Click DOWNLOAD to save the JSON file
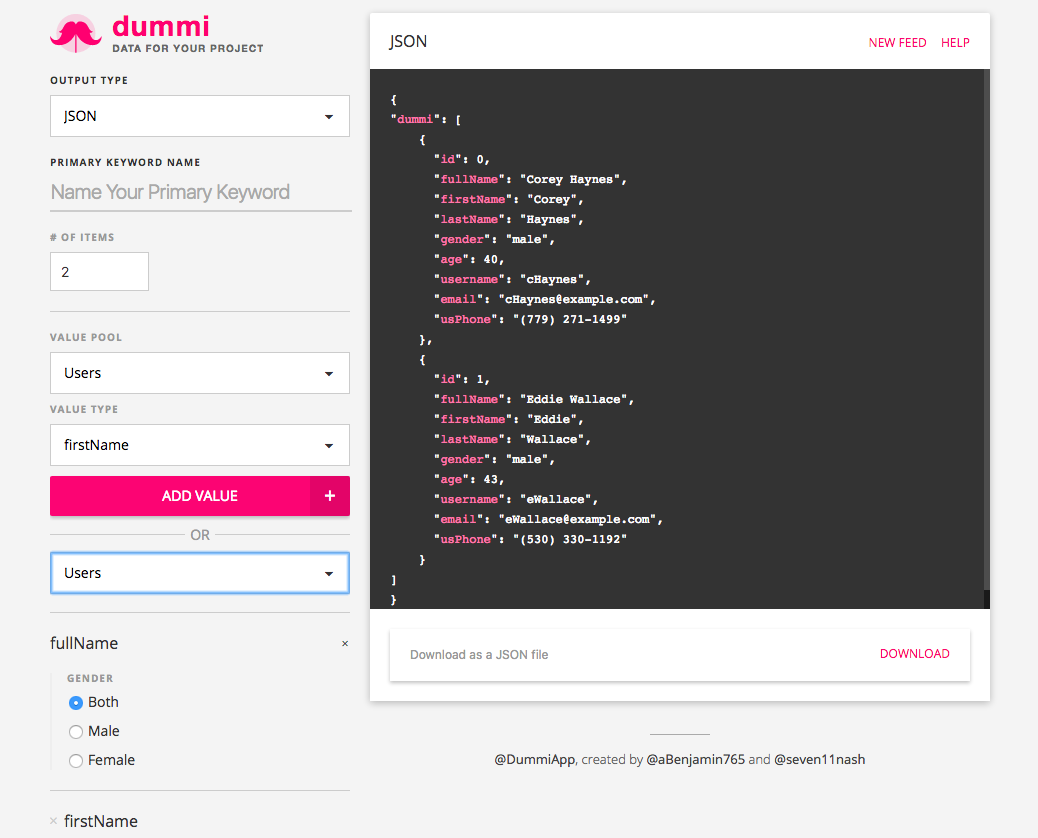Viewport: 1038px width, 838px height. point(914,653)
